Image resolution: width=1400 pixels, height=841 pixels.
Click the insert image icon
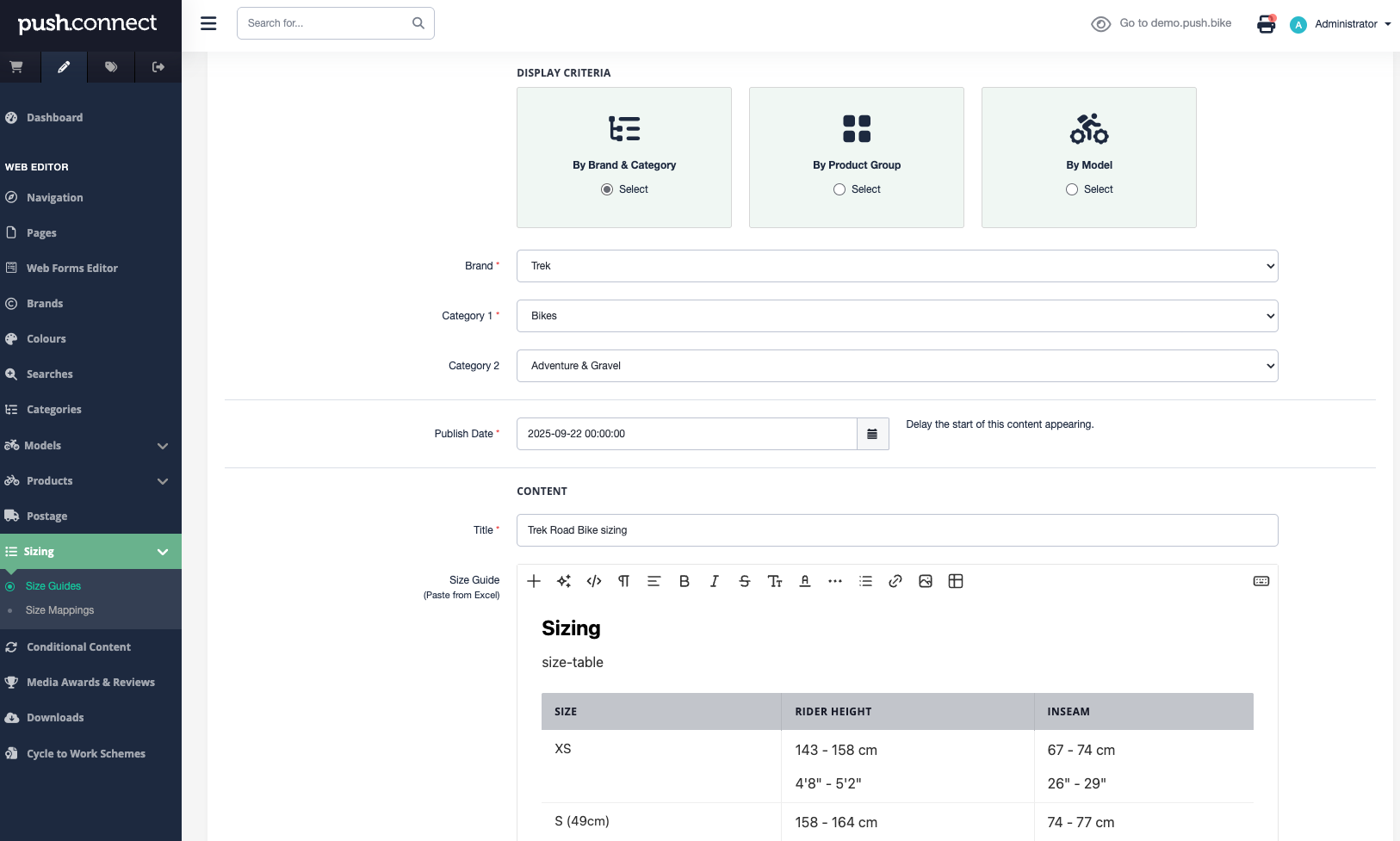pos(926,581)
